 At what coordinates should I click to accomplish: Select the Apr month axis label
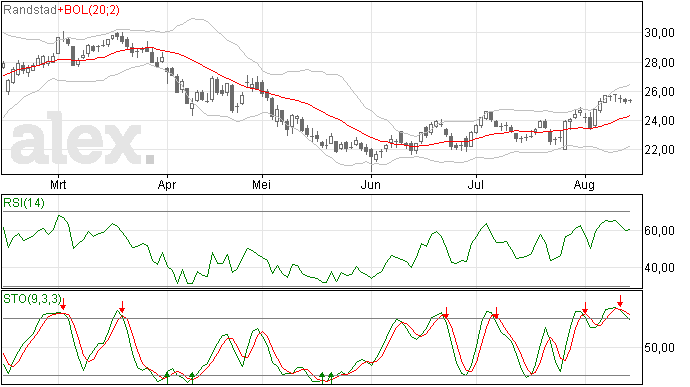coord(167,185)
